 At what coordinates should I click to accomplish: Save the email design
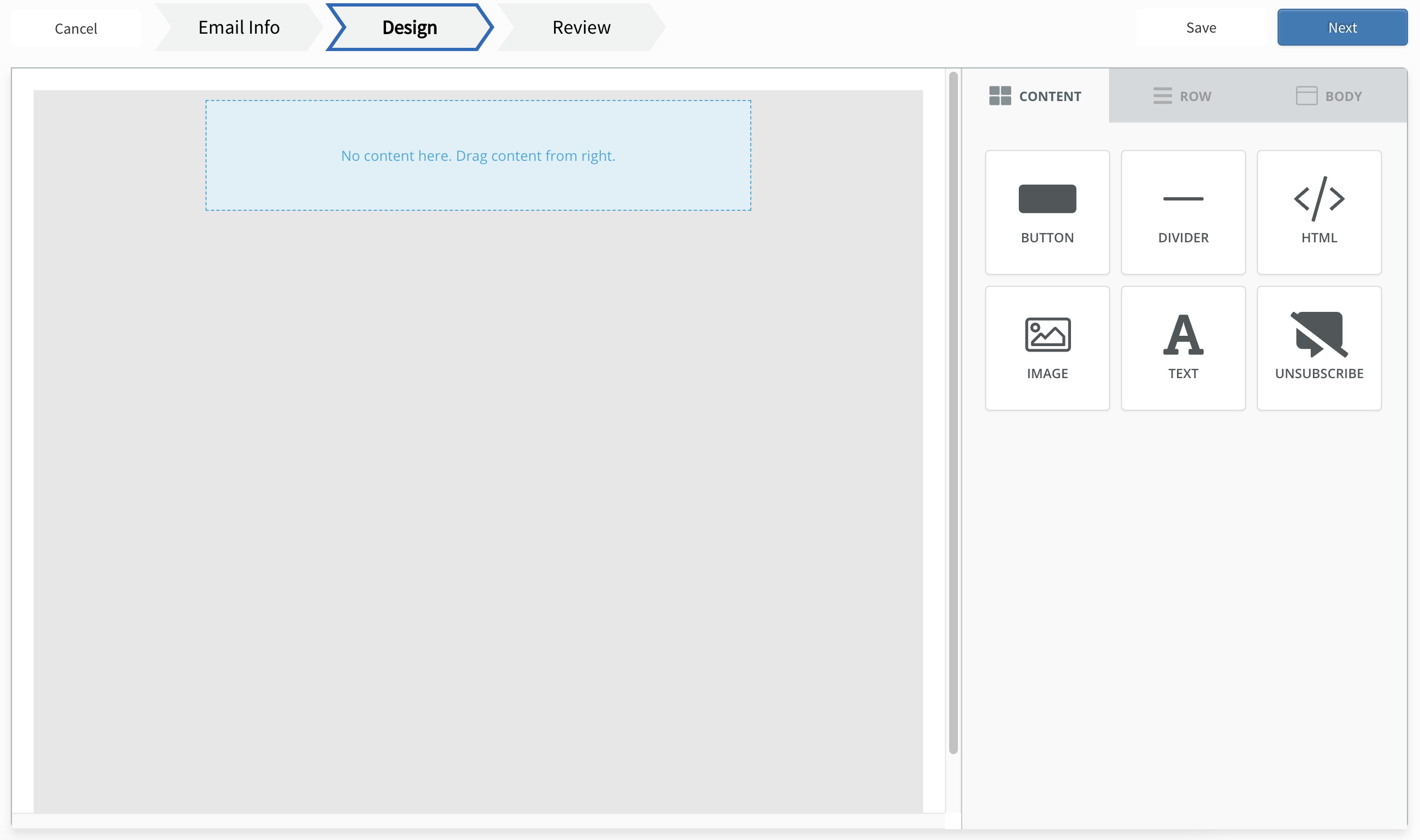1200,27
